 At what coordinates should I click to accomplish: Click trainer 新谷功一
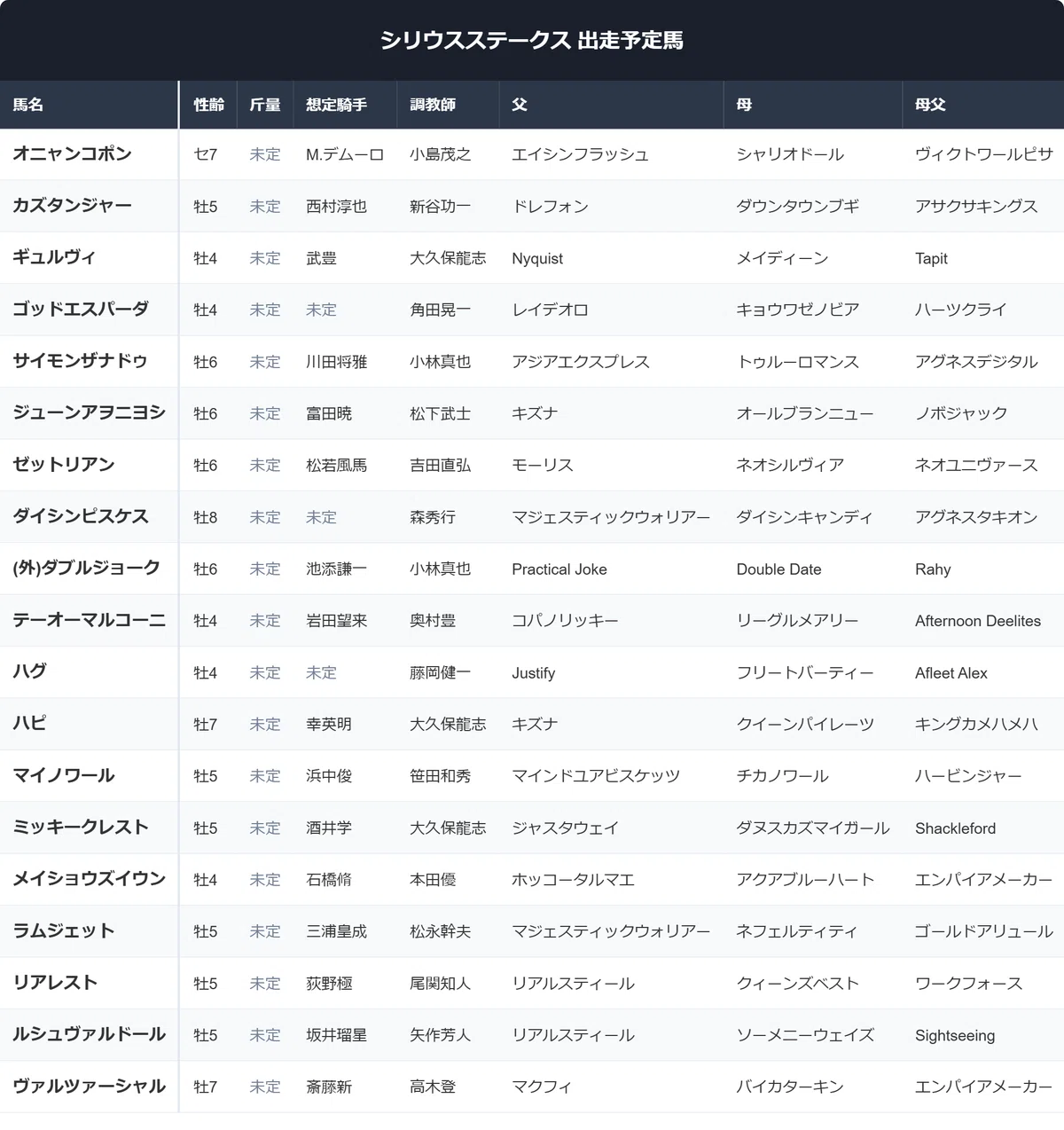pos(440,206)
